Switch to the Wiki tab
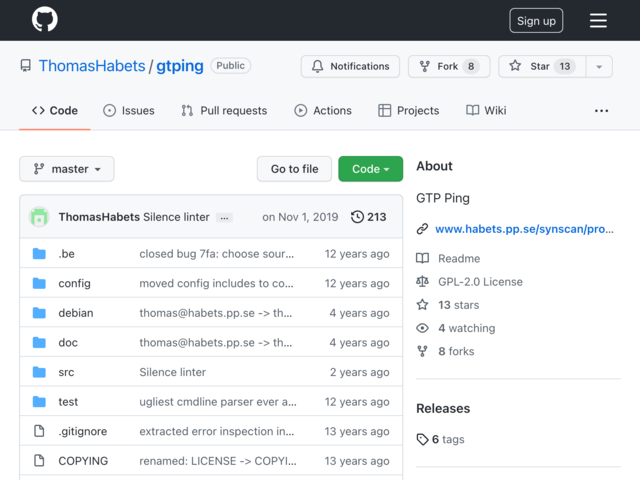Screen dimensions: 640x480 (486, 111)
